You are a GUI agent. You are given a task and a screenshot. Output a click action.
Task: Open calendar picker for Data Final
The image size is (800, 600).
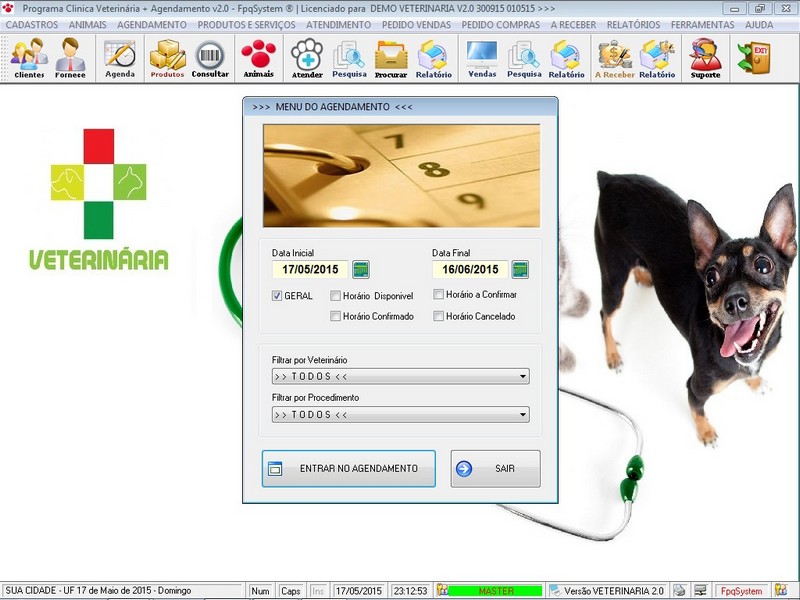520,269
